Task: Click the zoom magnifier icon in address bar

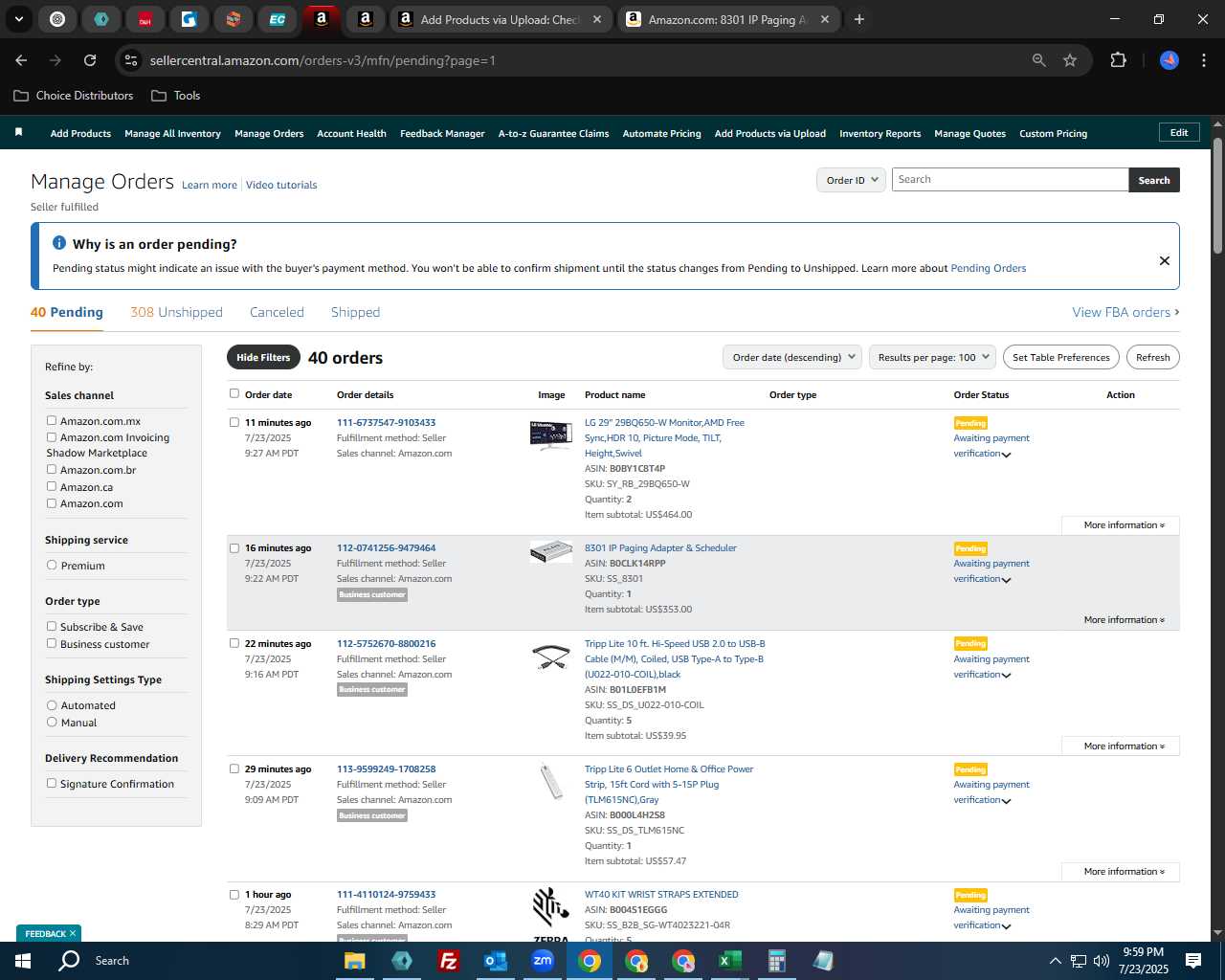Action: 1039,60
